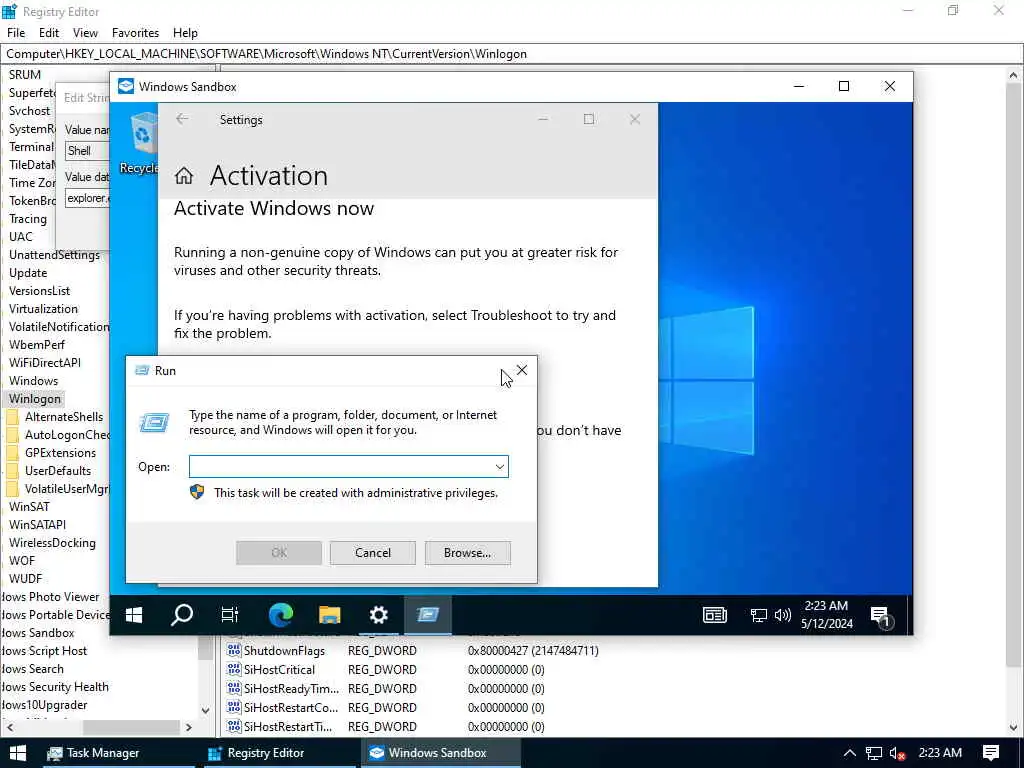1024x768 pixels.
Task: Click the sandbox volume icon
Action: click(782, 615)
